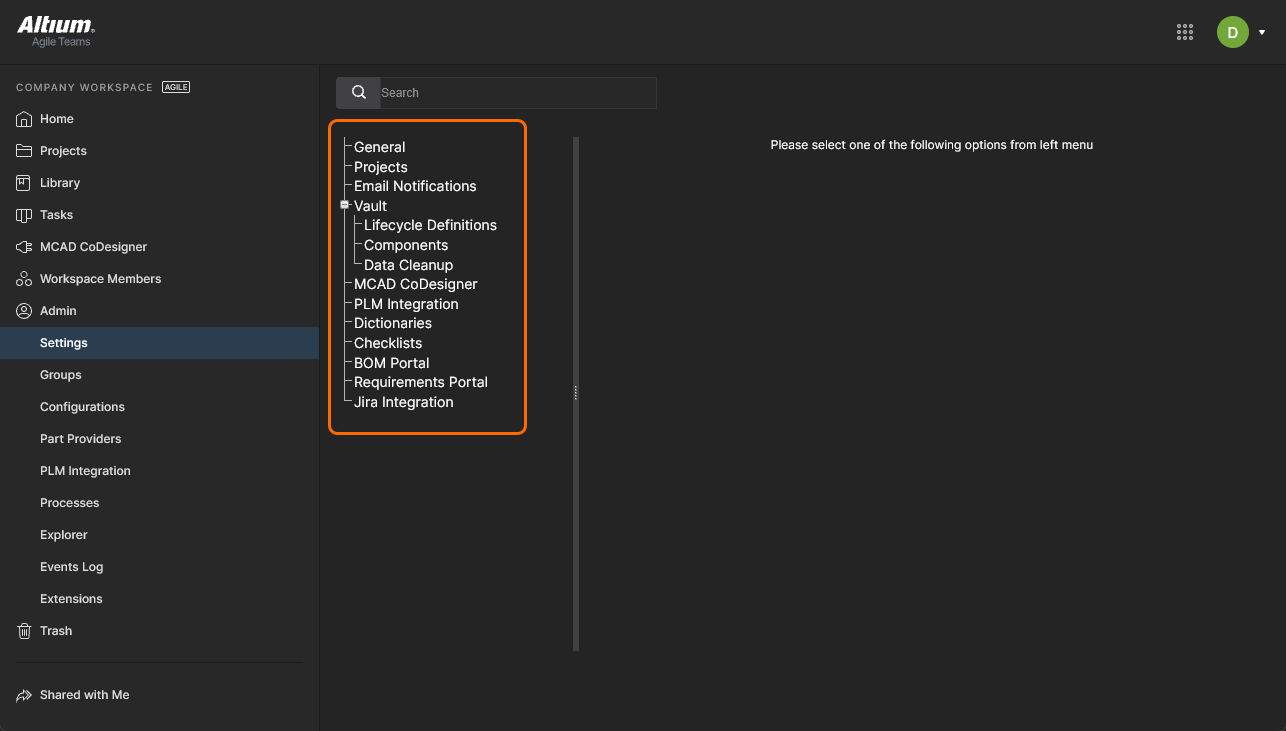Click the Shared with Me icon

point(24,695)
